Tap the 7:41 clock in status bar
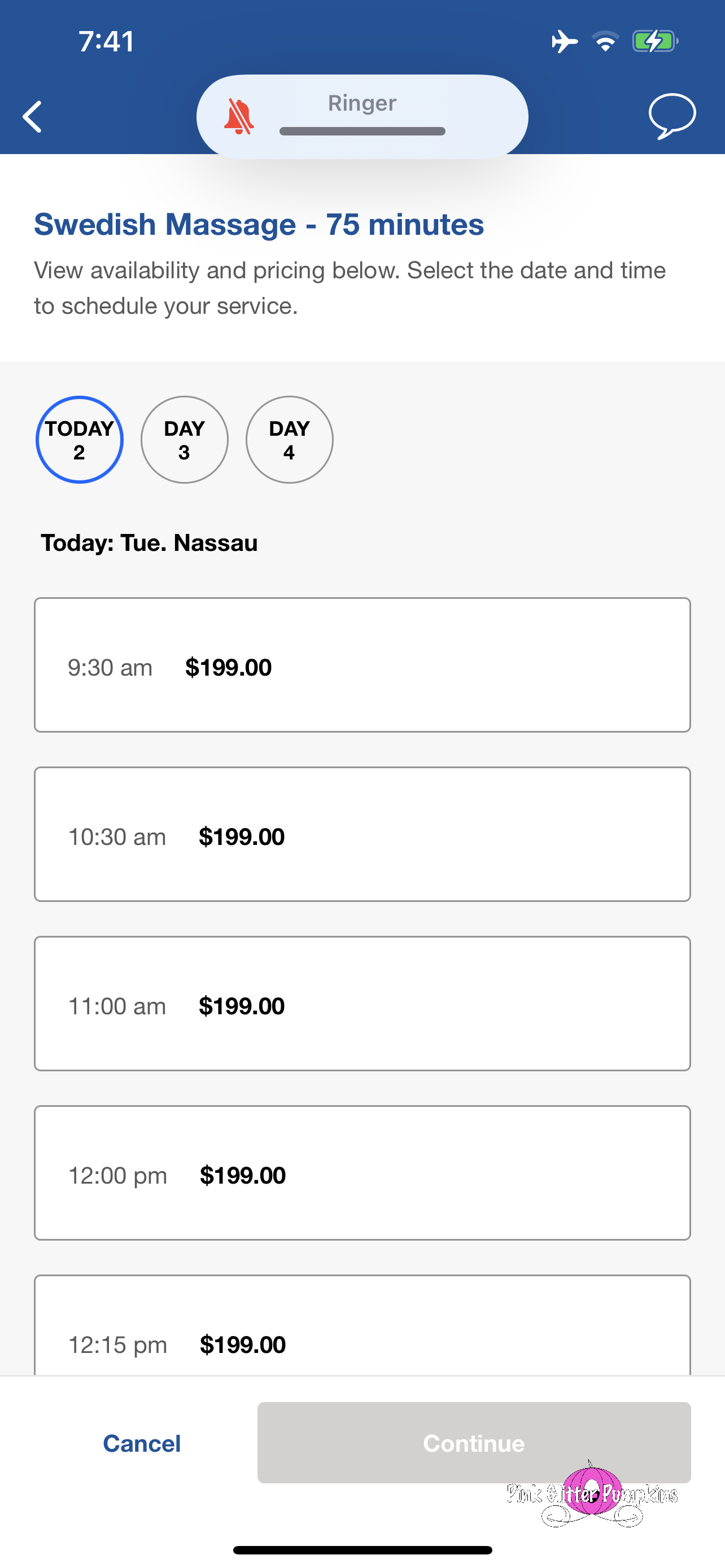Image resolution: width=725 pixels, height=1568 pixels. [107, 42]
